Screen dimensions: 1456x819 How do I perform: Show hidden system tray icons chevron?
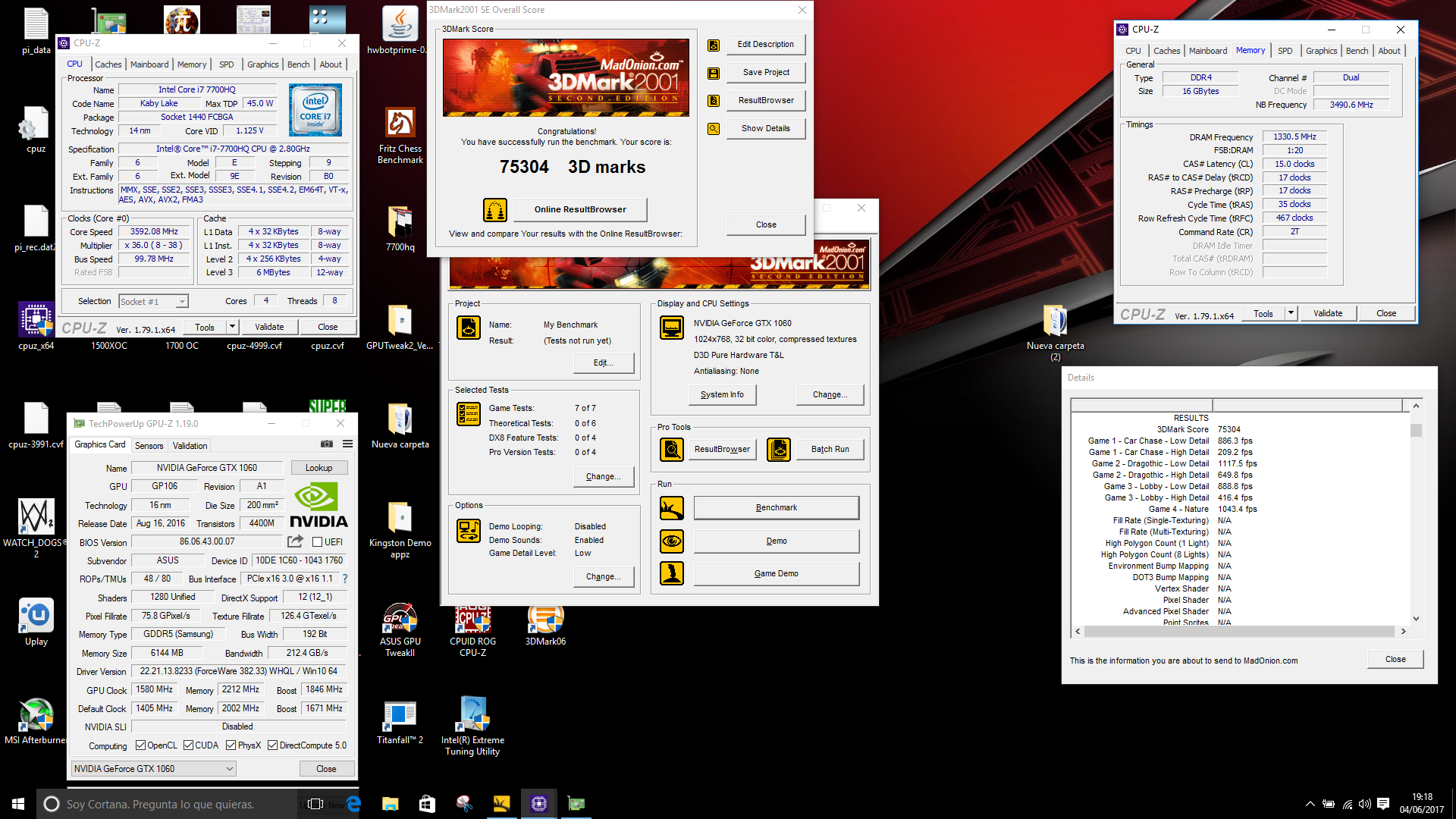(1310, 804)
